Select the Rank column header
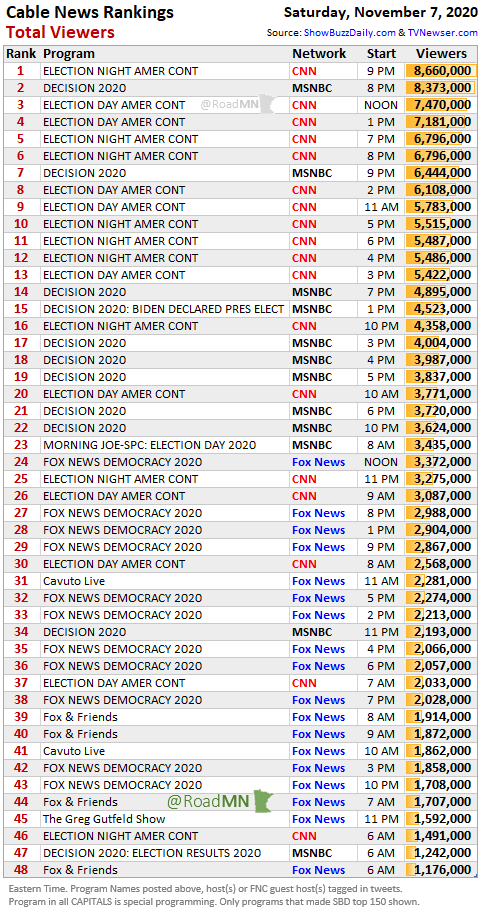 coord(22,54)
